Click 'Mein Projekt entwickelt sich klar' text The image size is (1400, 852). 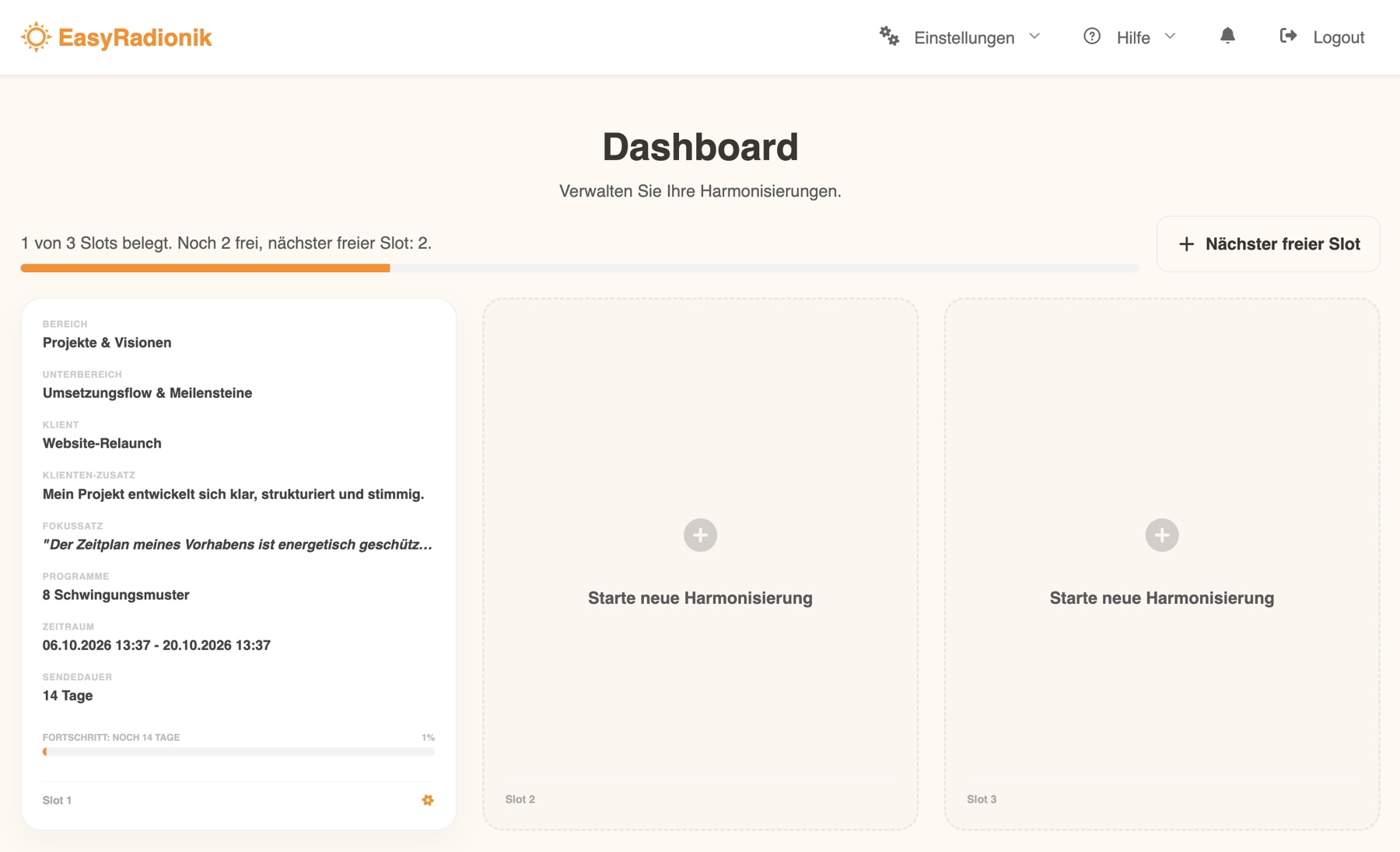tap(233, 494)
